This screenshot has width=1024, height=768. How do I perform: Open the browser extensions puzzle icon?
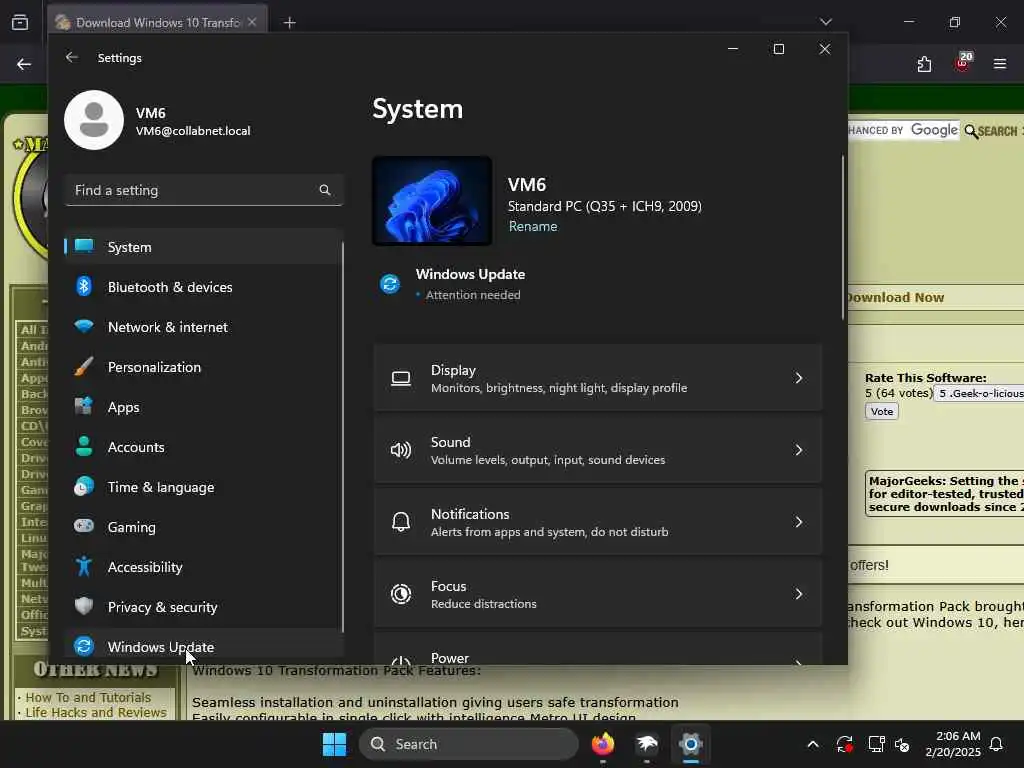coord(924,64)
